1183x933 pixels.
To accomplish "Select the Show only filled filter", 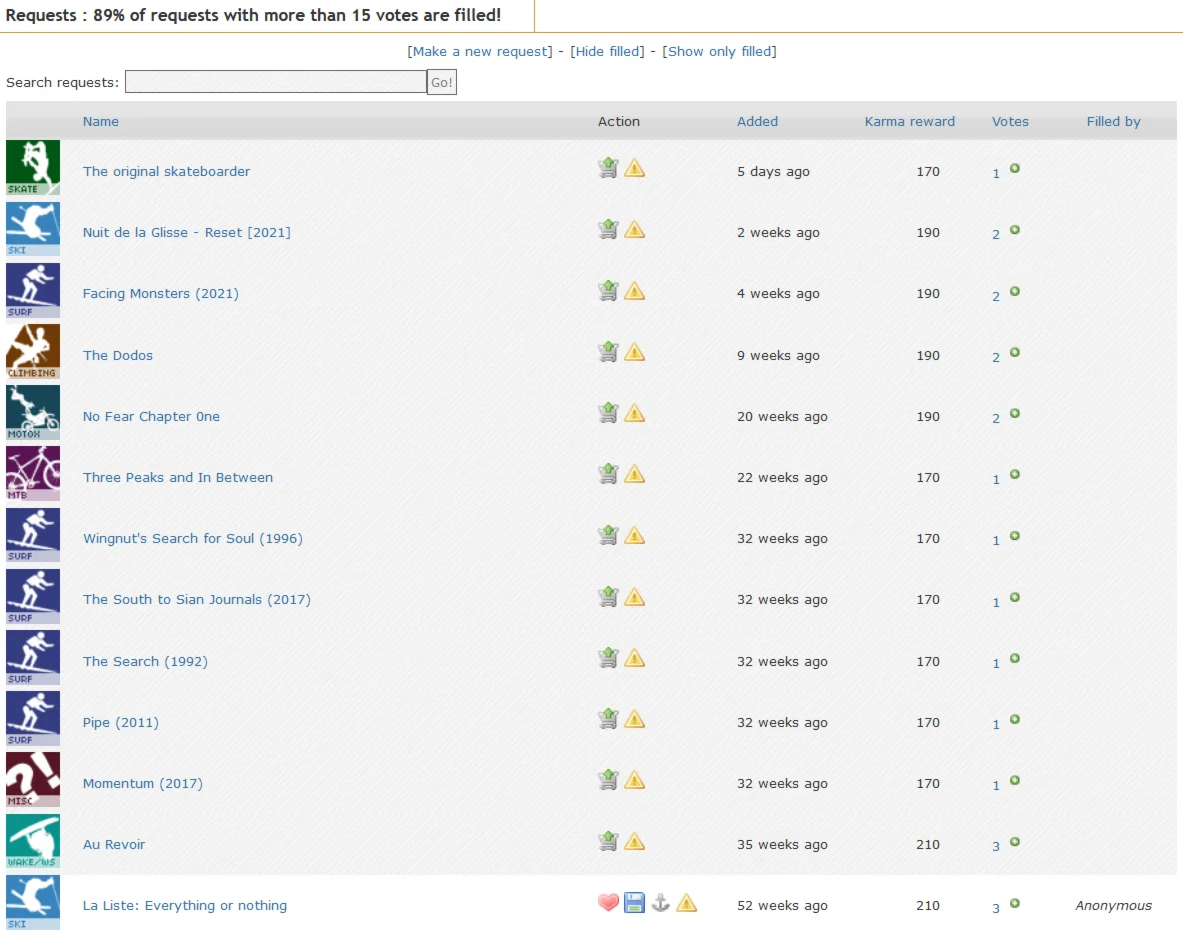I will (x=719, y=51).
